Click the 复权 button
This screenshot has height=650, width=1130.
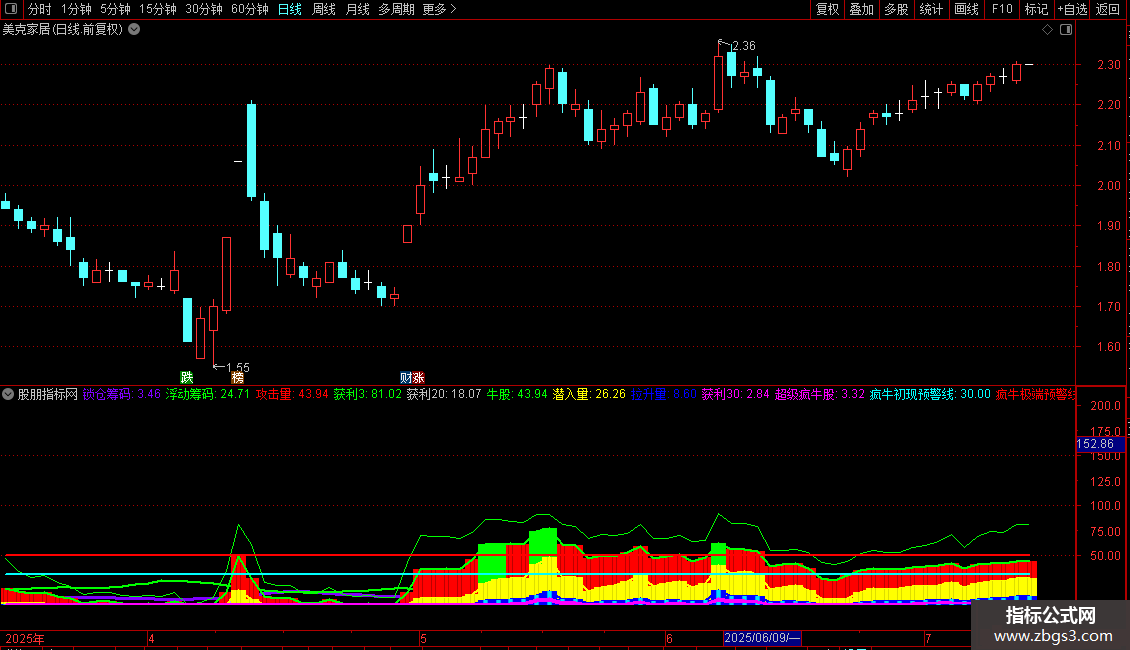click(x=827, y=9)
